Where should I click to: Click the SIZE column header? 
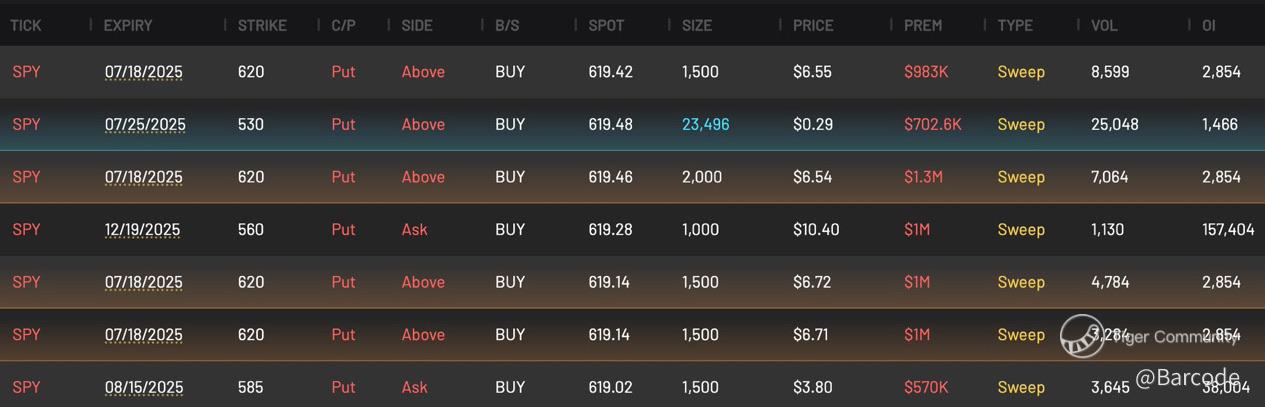click(x=696, y=25)
